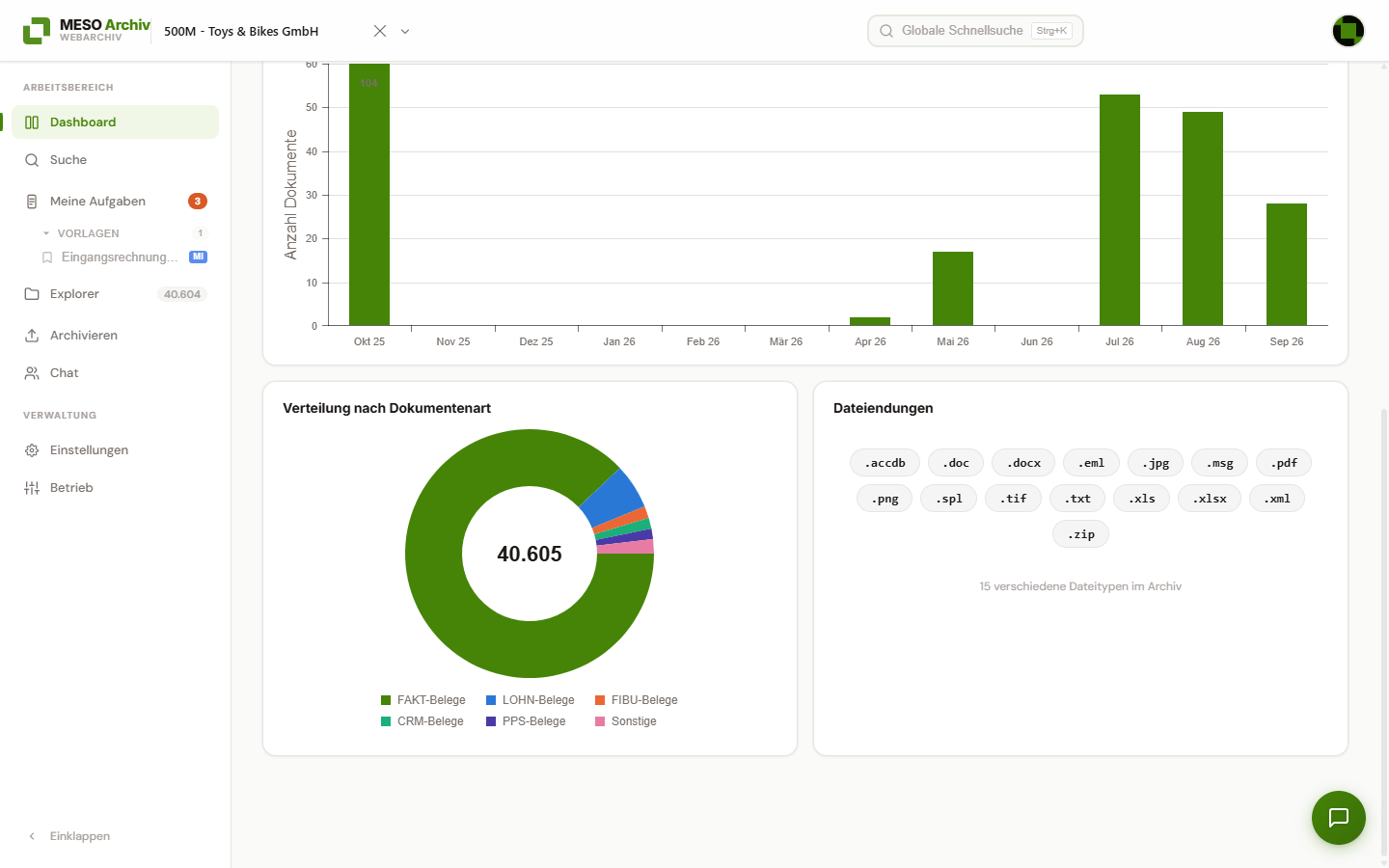1389x868 pixels.
Task: Click the Aug 26 chart bar
Action: click(1203, 219)
